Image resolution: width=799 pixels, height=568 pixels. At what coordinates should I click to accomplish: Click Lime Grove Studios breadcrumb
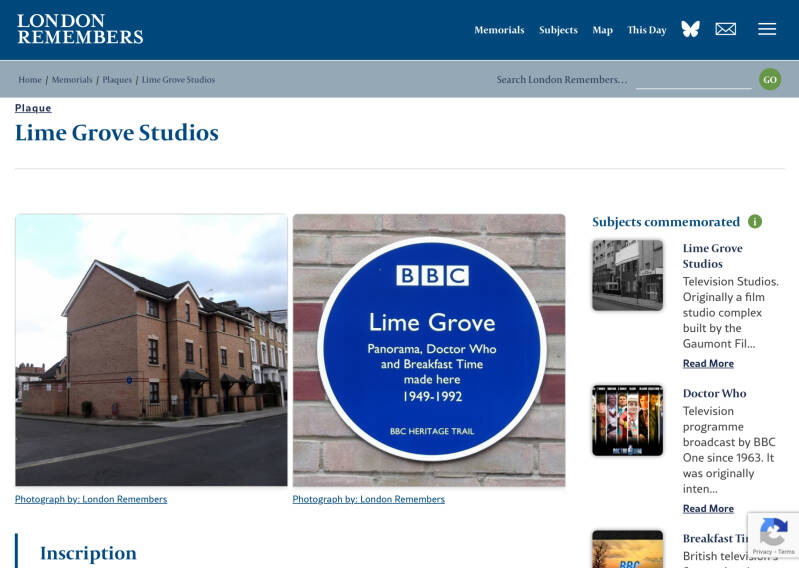pyautogui.click(x=178, y=79)
